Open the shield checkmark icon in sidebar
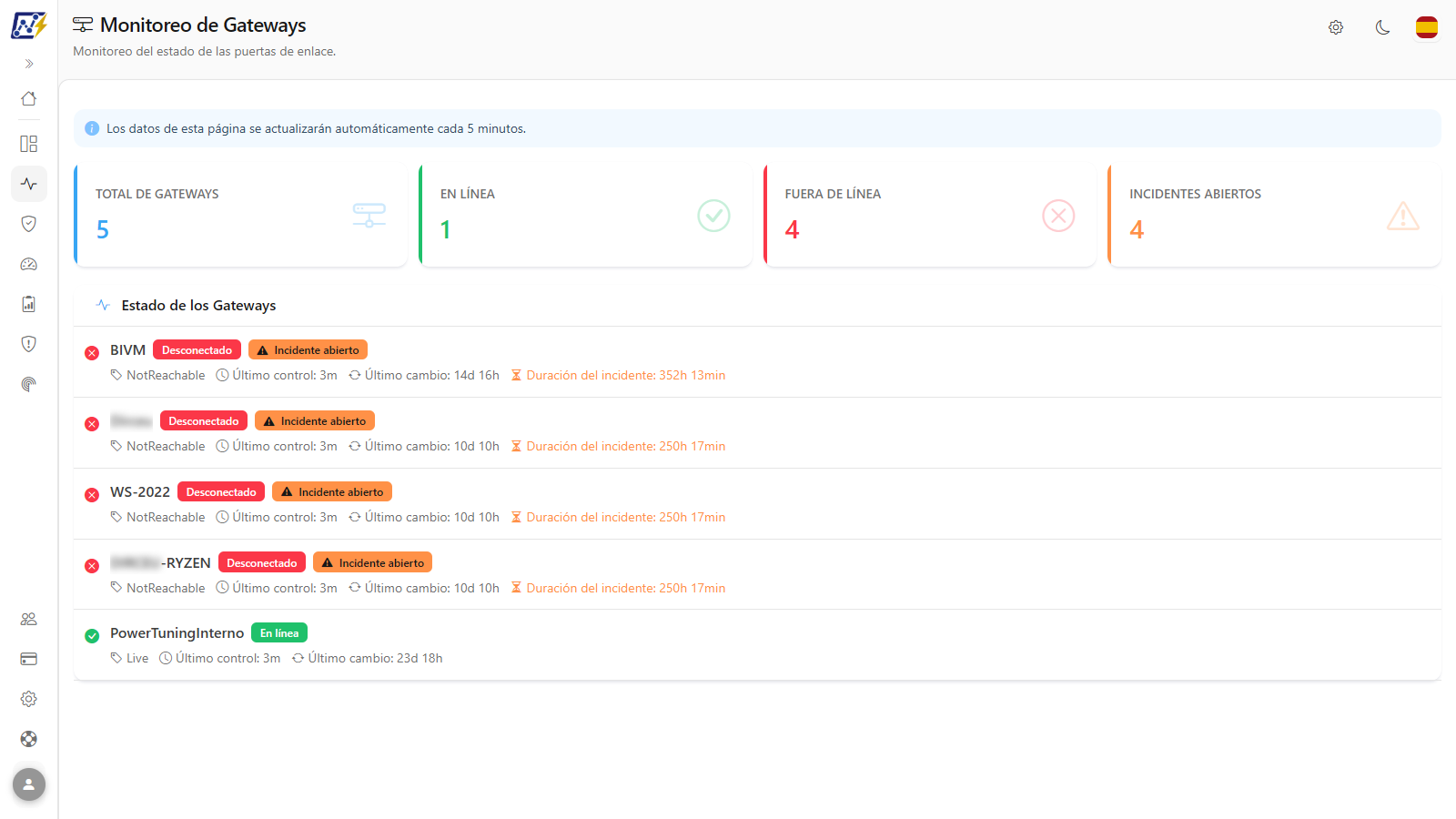The image size is (1456, 819). point(29,224)
